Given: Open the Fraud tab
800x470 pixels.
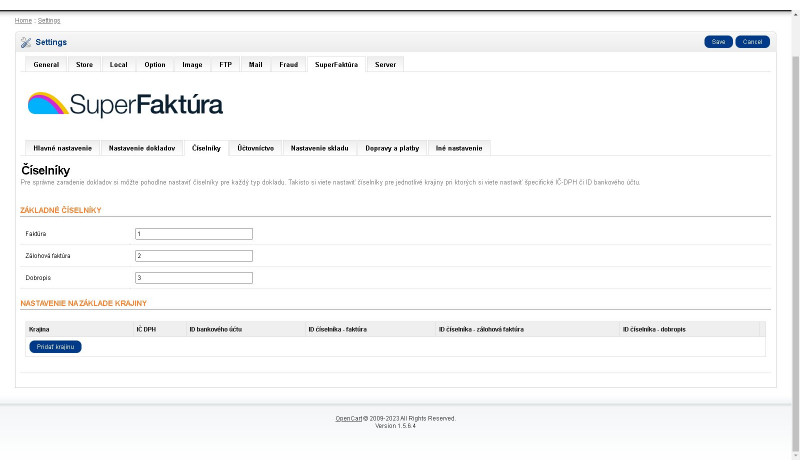Looking at the screenshot, I should coord(288,65).
